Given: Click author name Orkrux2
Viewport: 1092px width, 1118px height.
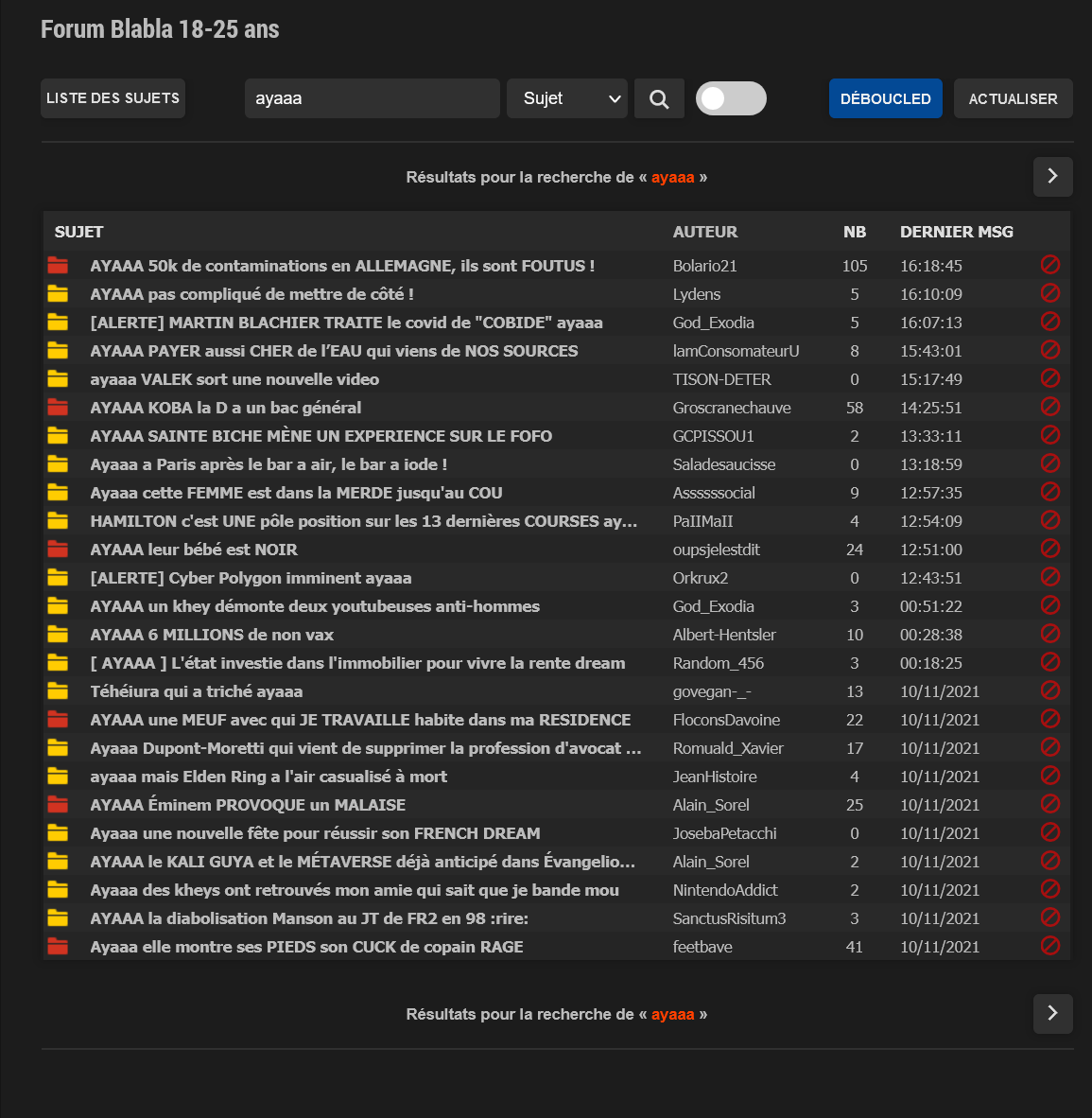Looking at the screenshot, I should tap(700, 578).
